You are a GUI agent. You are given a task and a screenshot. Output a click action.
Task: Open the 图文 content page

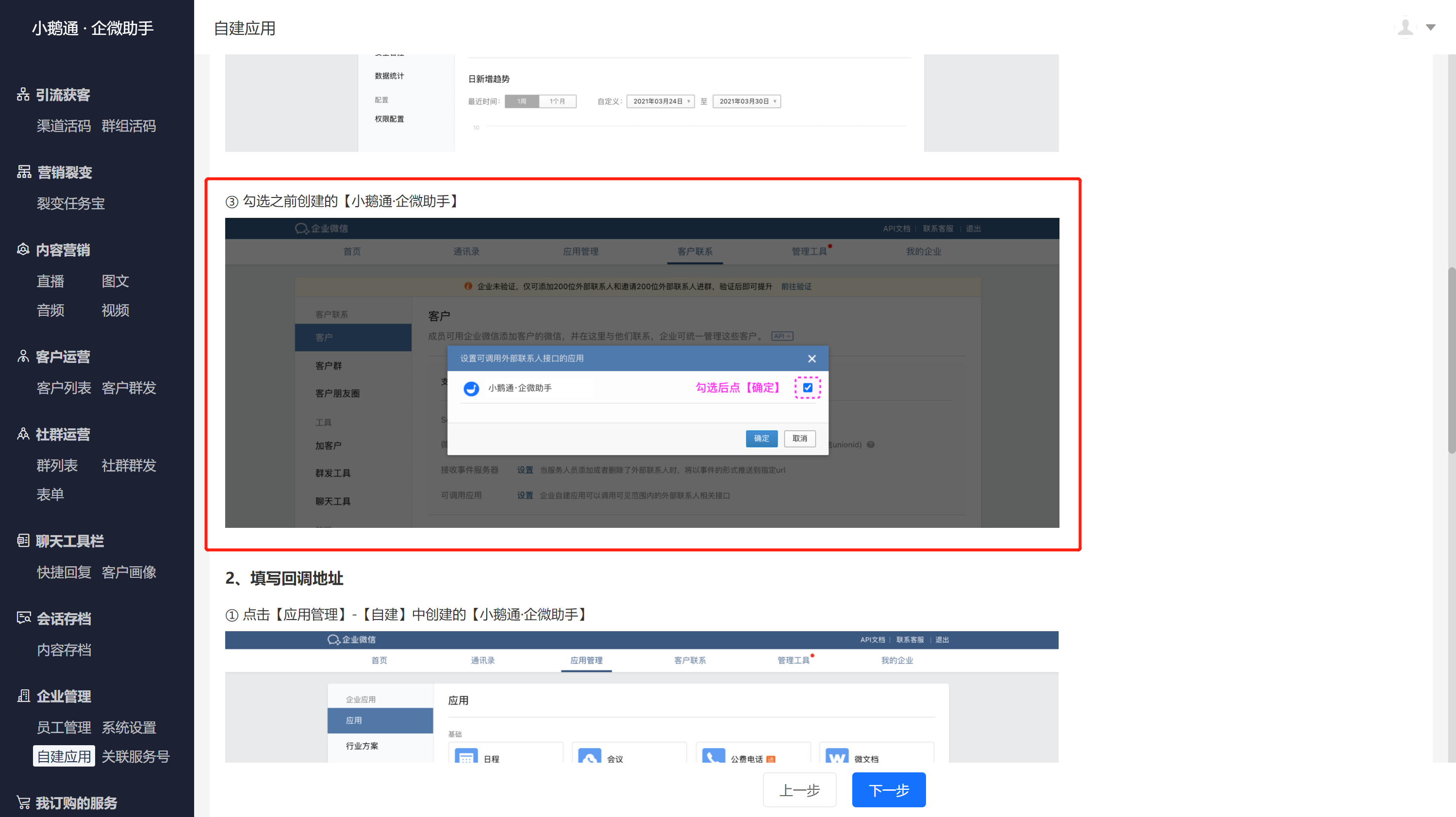click(116, 281)
